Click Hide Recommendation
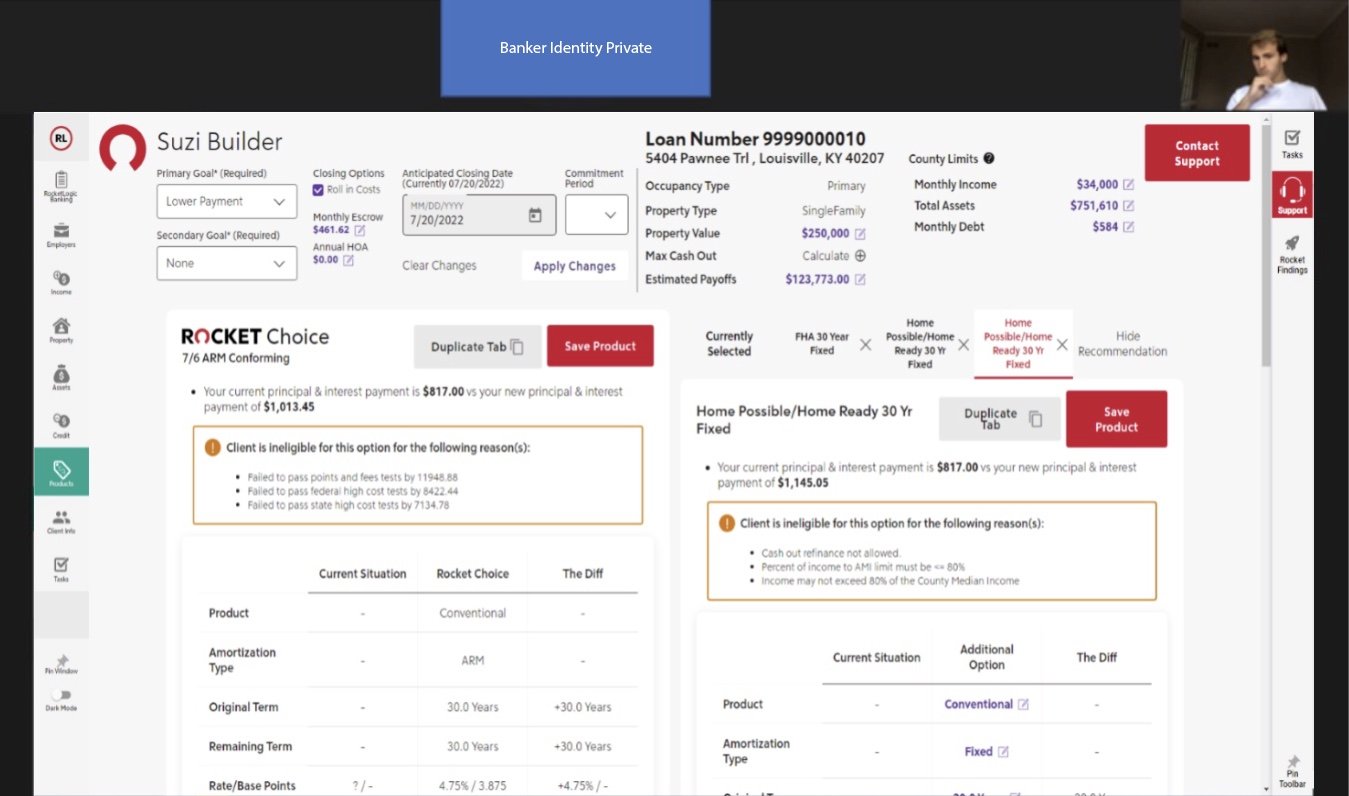Screen dimensions: 1349x796 (1123, 344)
